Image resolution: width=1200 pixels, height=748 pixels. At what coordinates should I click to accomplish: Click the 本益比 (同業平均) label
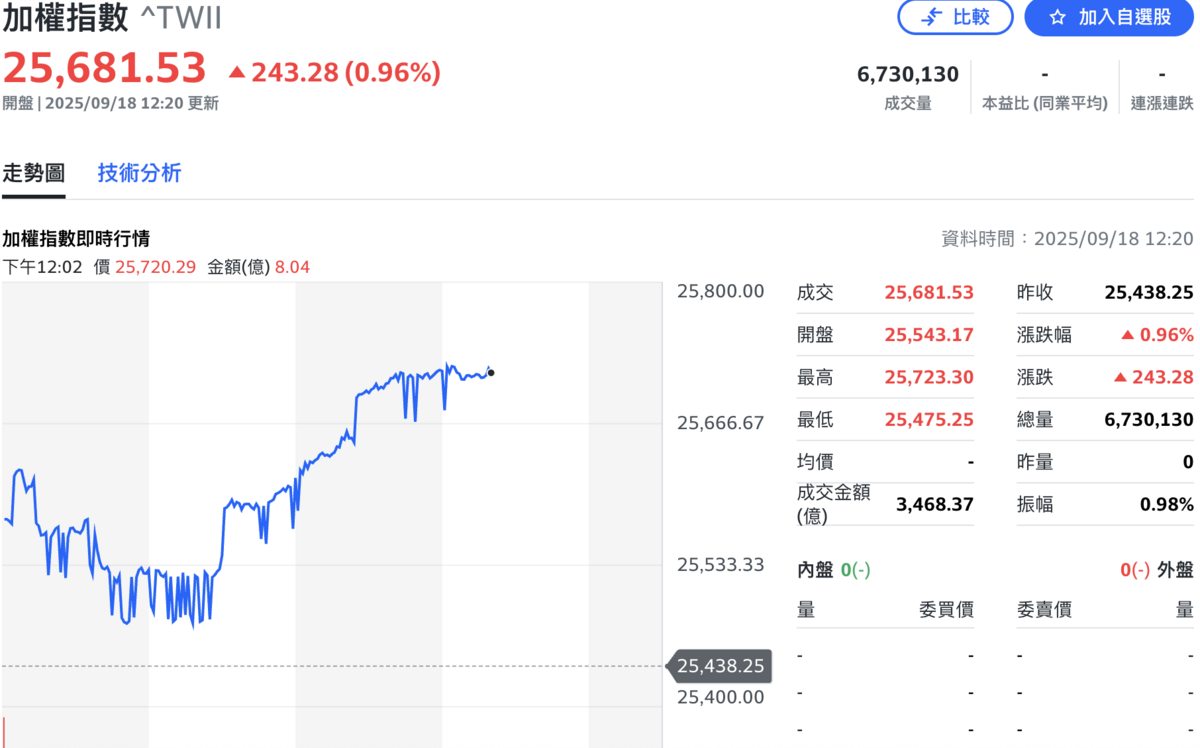(1044, 102)
